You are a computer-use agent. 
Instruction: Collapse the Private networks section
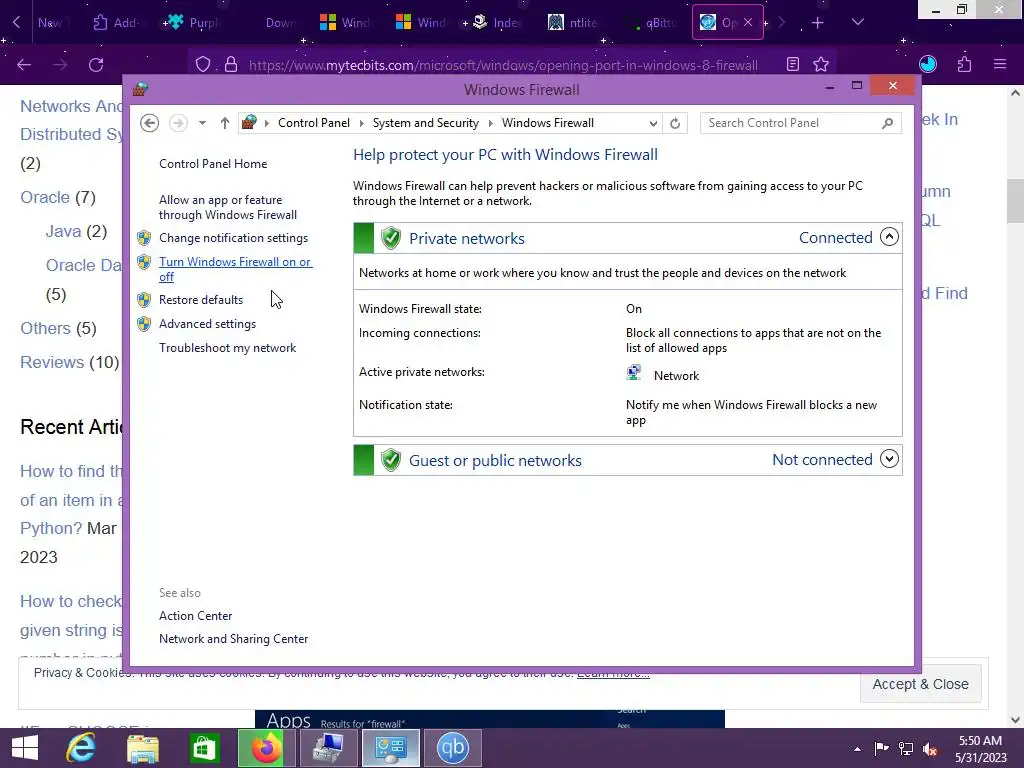point(889,237)
